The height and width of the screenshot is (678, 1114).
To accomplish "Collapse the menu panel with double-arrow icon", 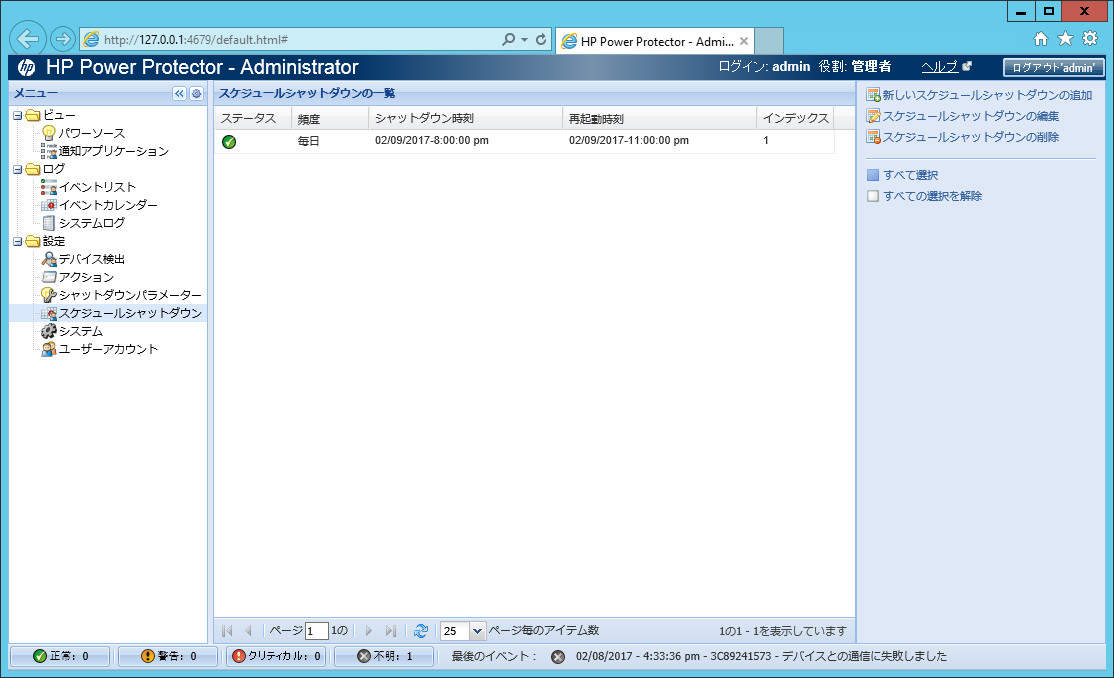I will point(179,93).
